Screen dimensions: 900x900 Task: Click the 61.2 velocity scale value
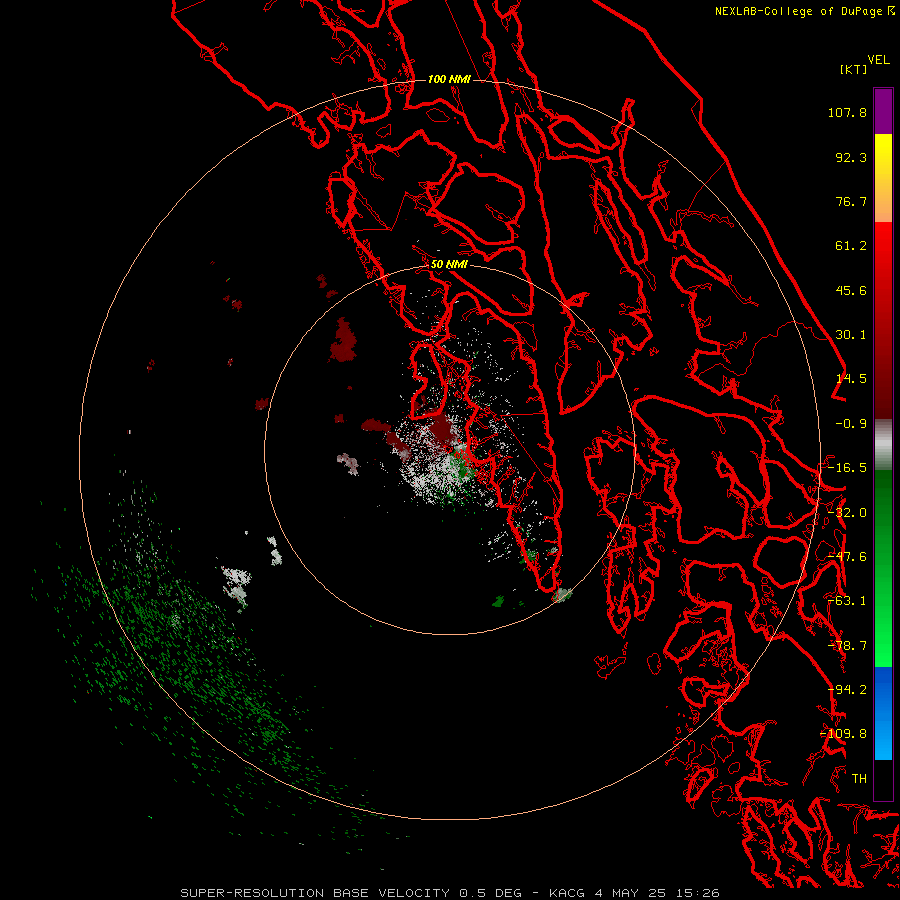(851, 246)
